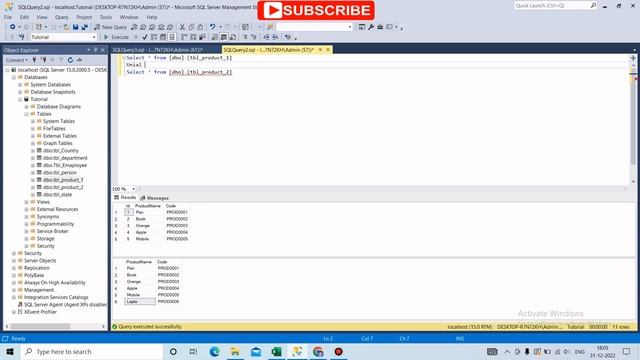This screenshot has height=360, width=640.
Task: Click the Navigate Backward icon
Action: coord(13,27)
